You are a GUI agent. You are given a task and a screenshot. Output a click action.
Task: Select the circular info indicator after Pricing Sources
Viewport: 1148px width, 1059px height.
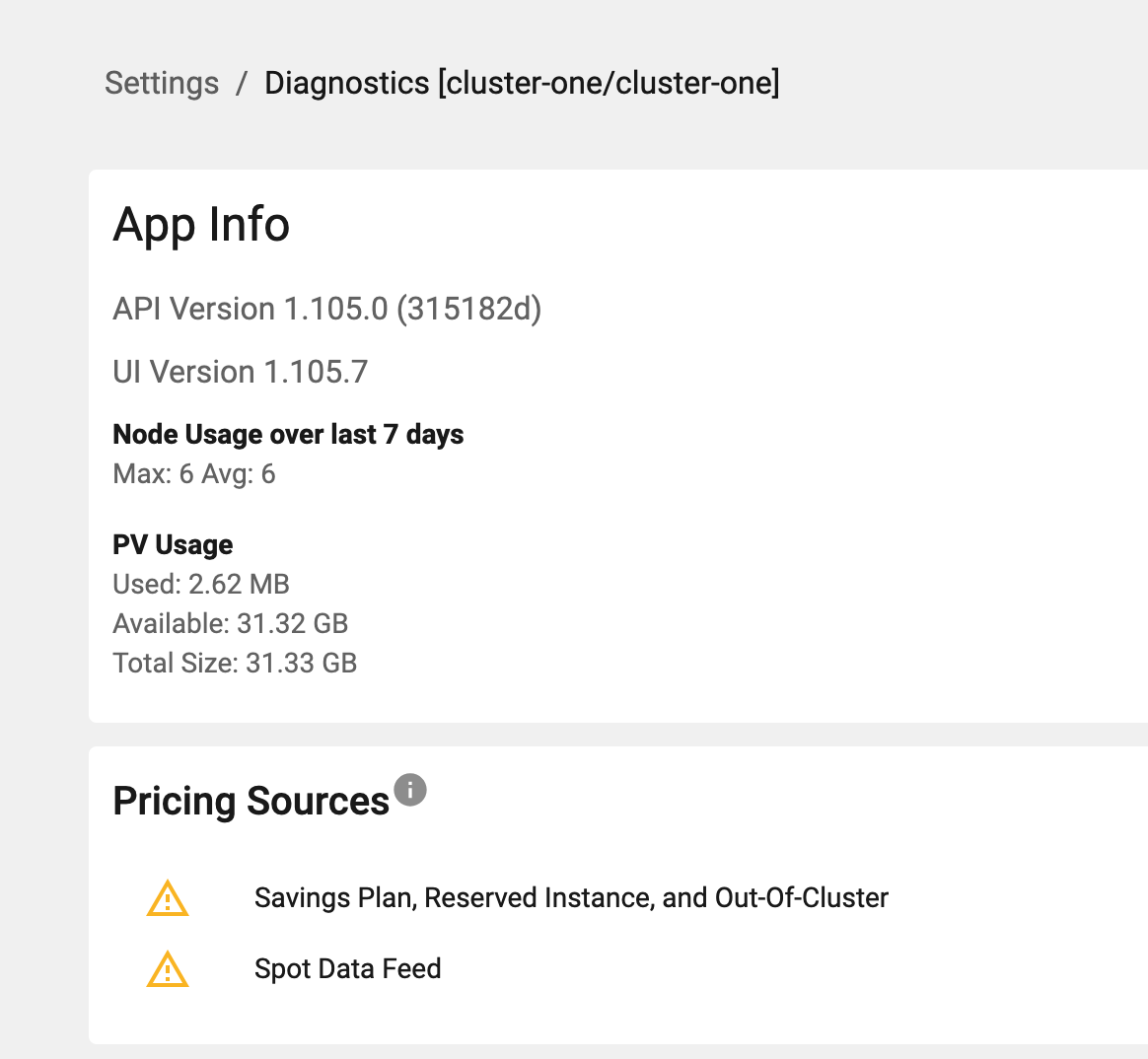[x=410, y=789]
